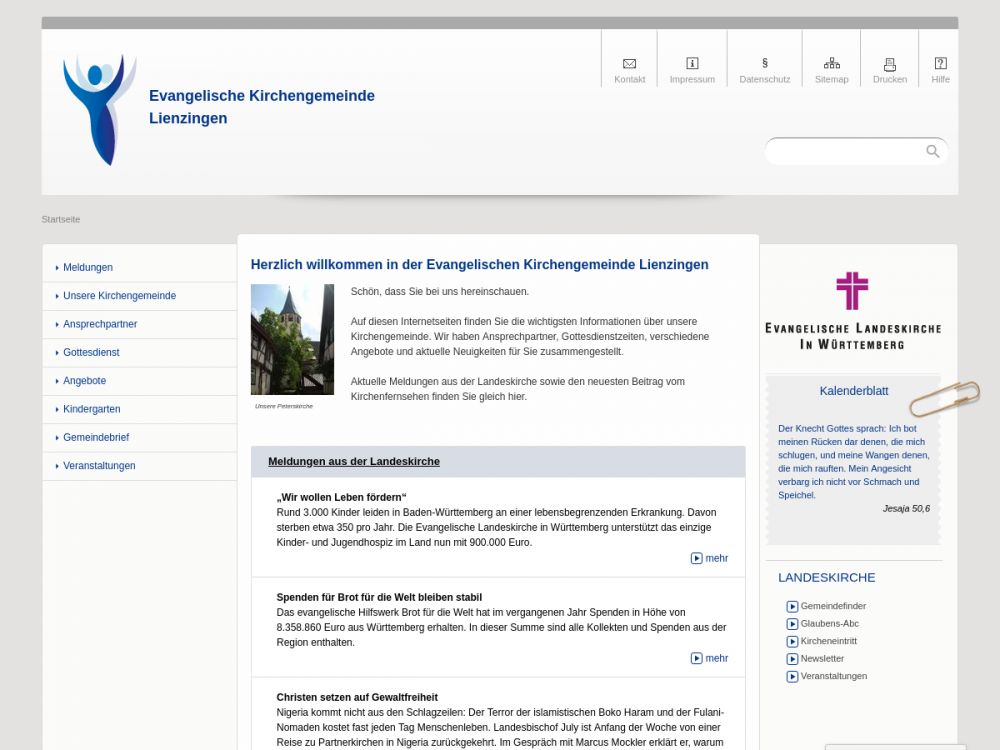This screenshot has height=750, width=1000.
Task: Follow the Kircheneintritt link
Action: coord(828,641)
